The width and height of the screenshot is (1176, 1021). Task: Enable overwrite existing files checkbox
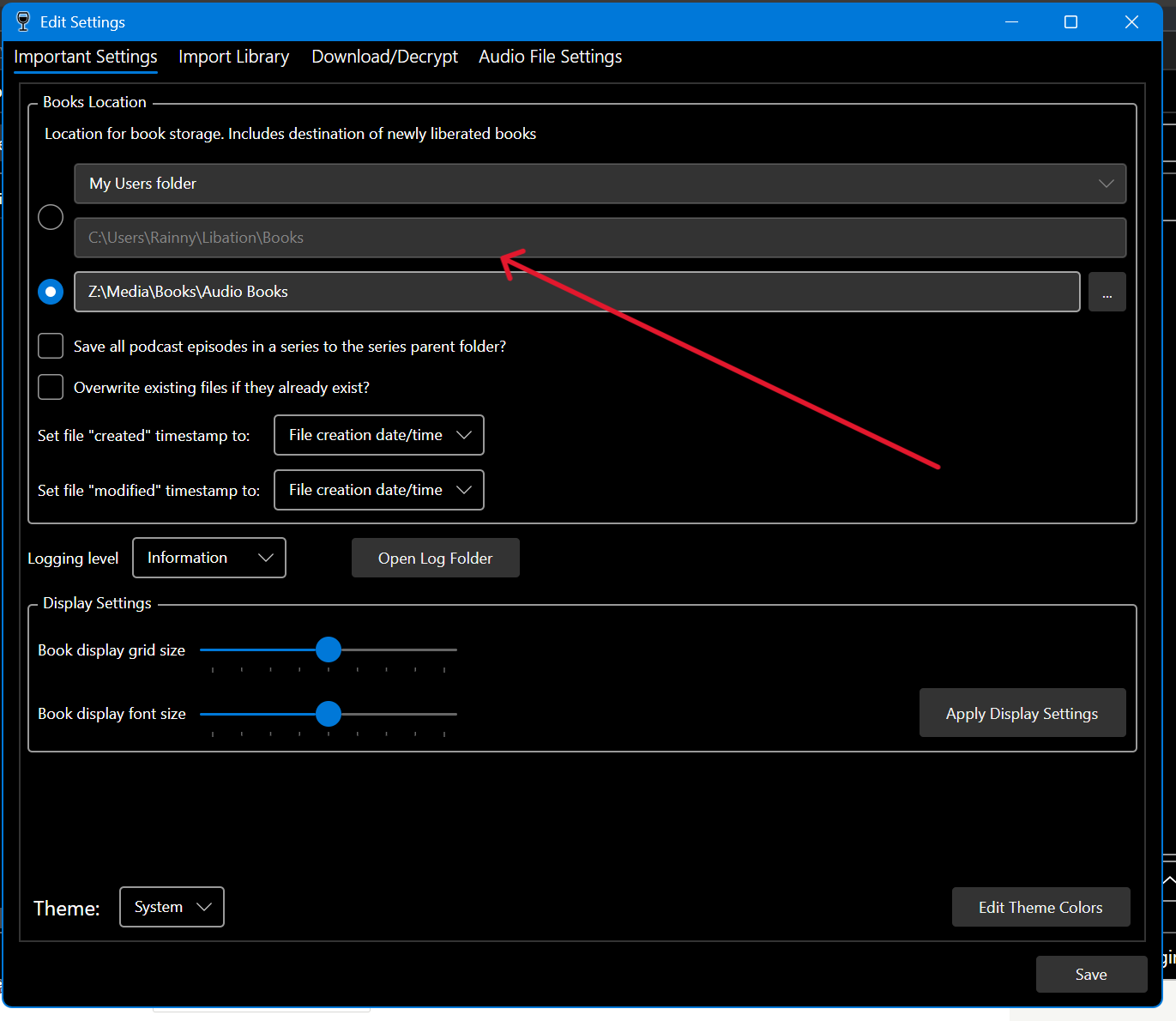click(x=51, y=387)
